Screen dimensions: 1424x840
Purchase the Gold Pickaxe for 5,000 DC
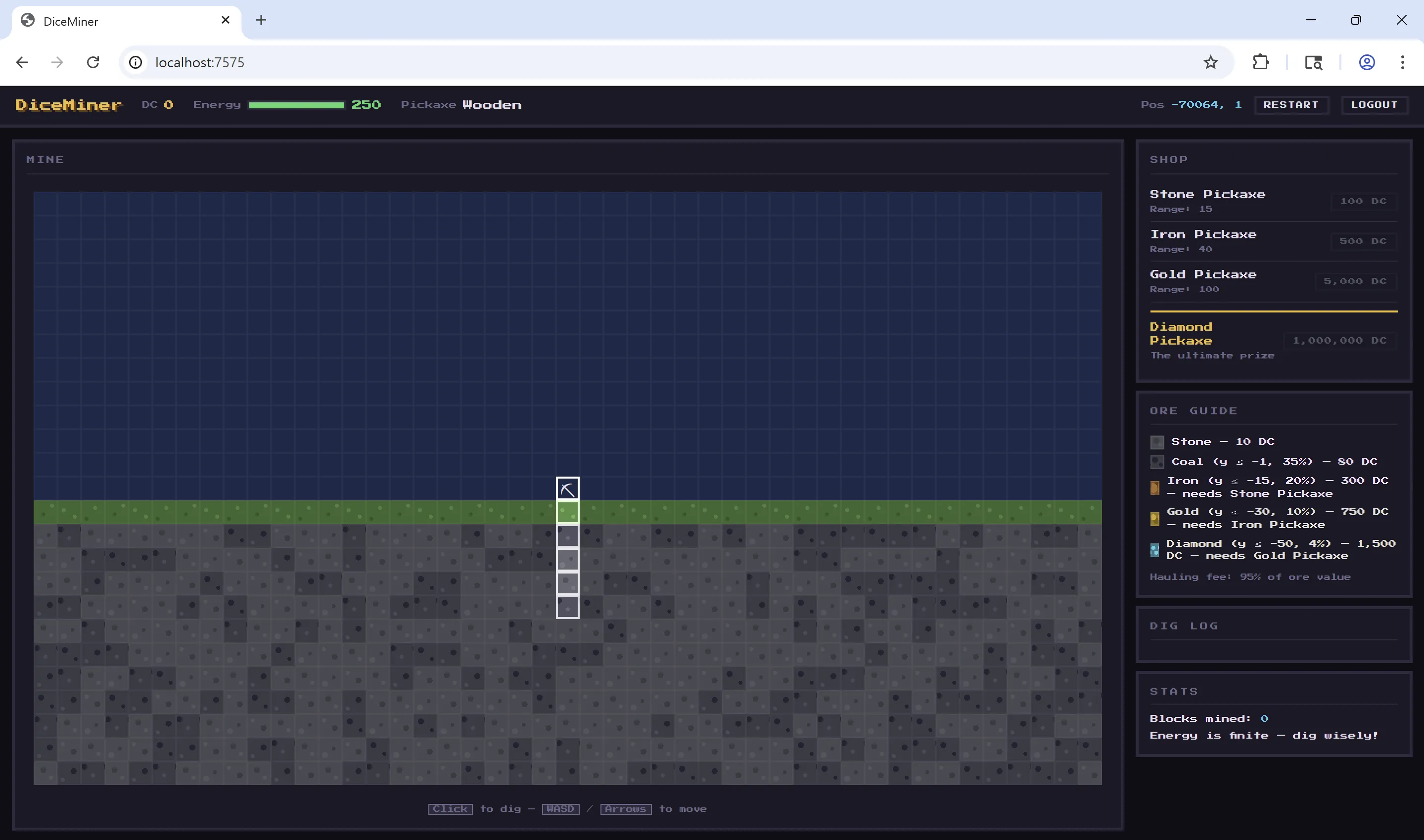[1355, 281]
